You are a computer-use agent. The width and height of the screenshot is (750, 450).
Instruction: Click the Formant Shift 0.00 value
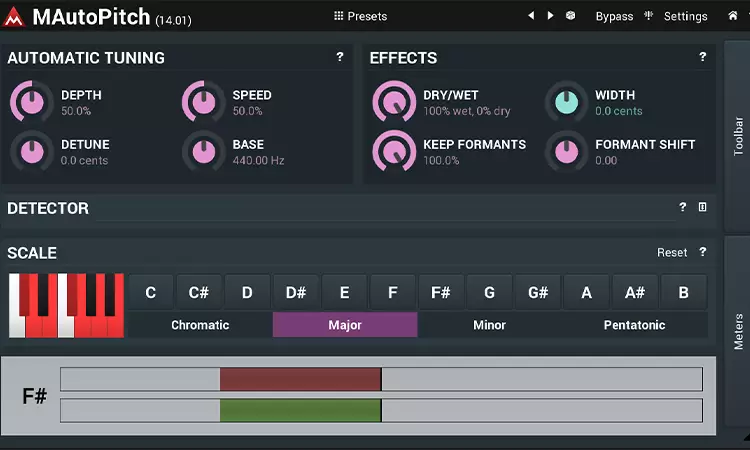tap(606, 160)
